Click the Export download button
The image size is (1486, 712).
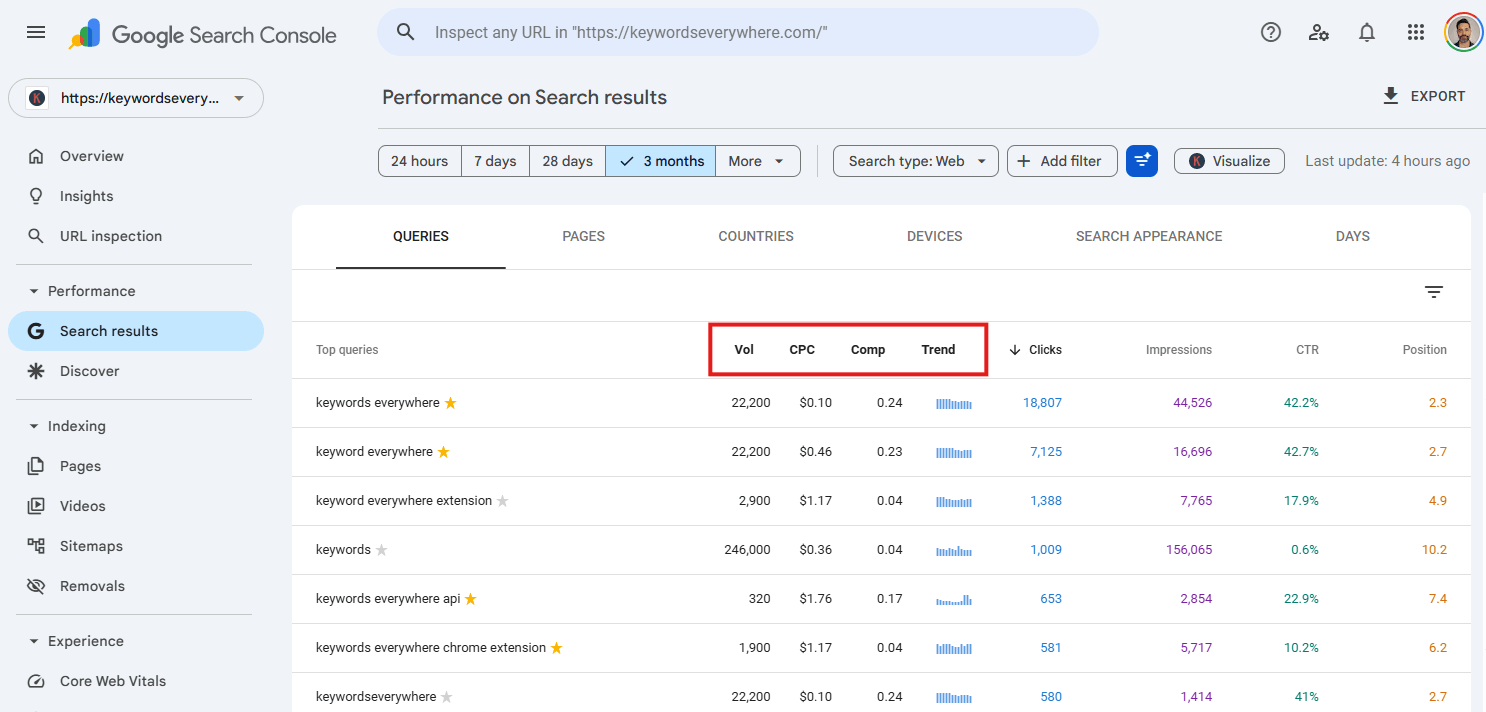[x=1422, y=96]
